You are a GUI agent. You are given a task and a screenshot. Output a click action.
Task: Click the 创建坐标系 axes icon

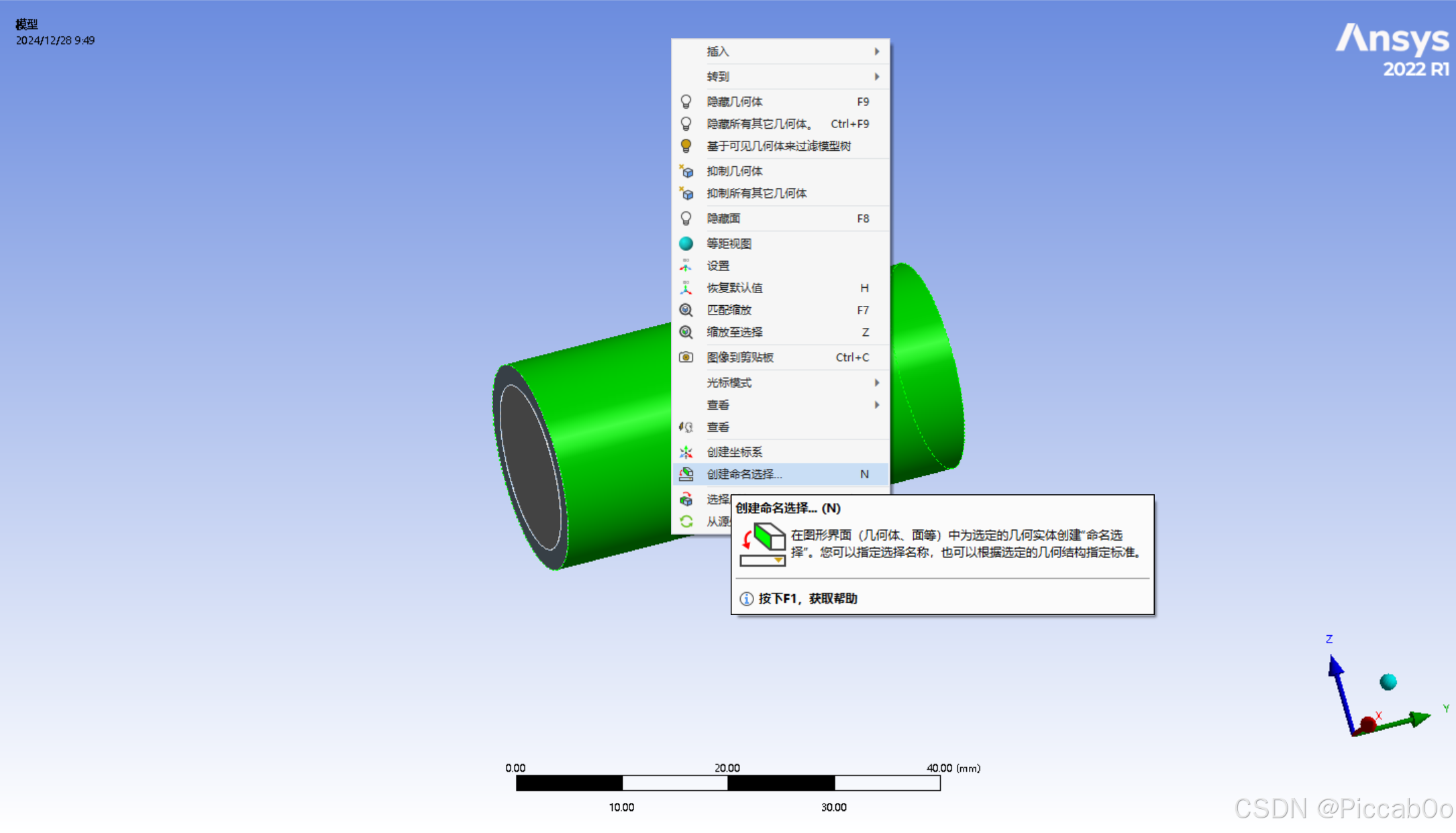[x=686, y=452]
